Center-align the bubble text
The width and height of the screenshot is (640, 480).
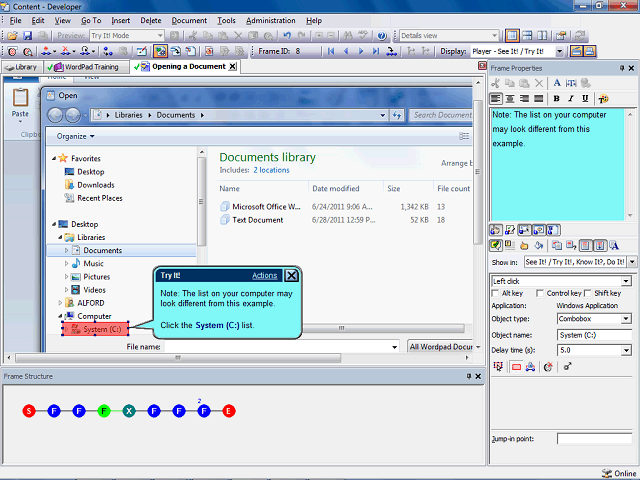(510, 99)
